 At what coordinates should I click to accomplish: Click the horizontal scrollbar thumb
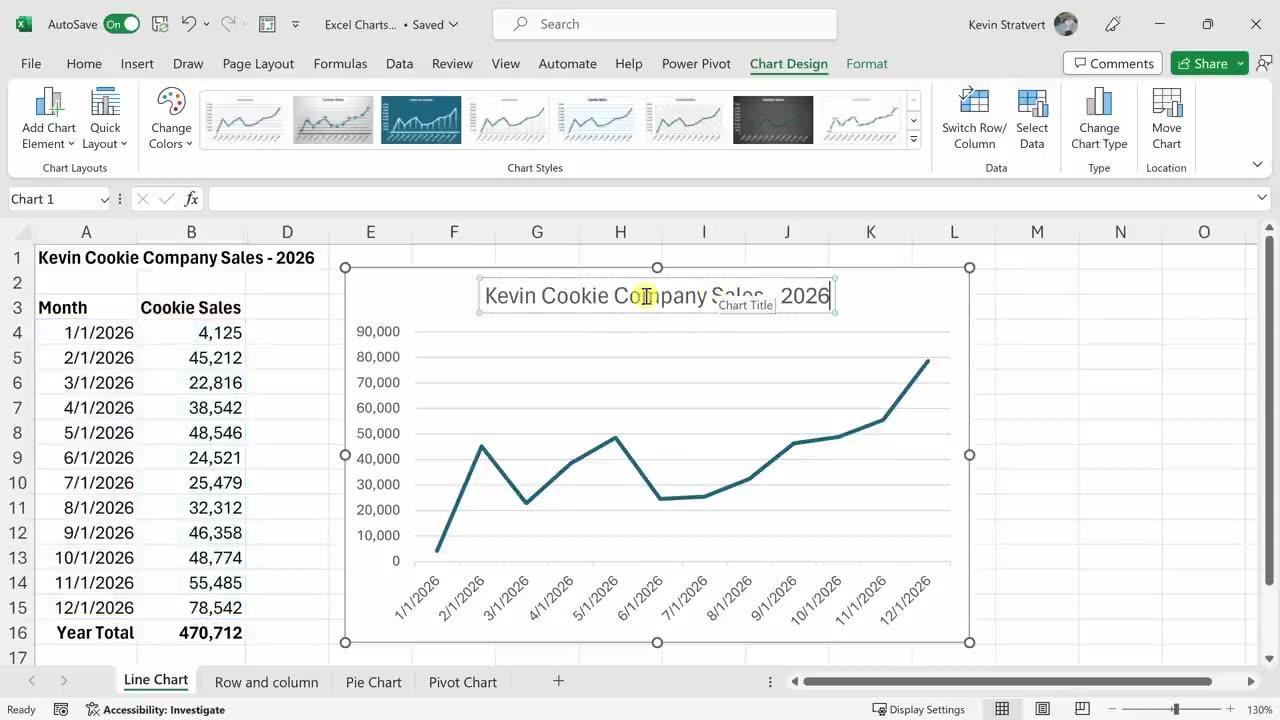(1007, 681)
